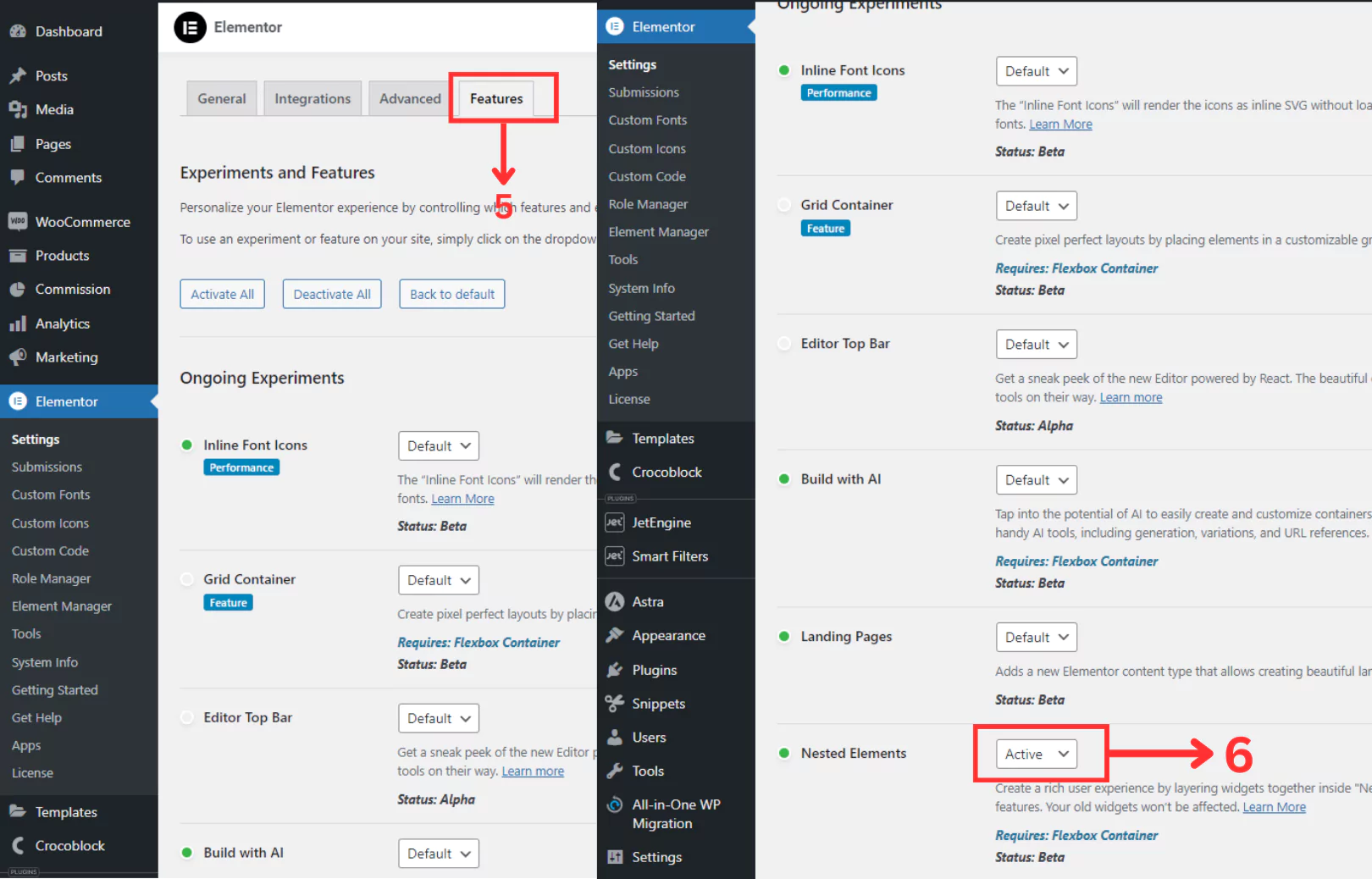Click Learn More link under left Inline Font Icons

pyautogui.click(x=462, y=499)
